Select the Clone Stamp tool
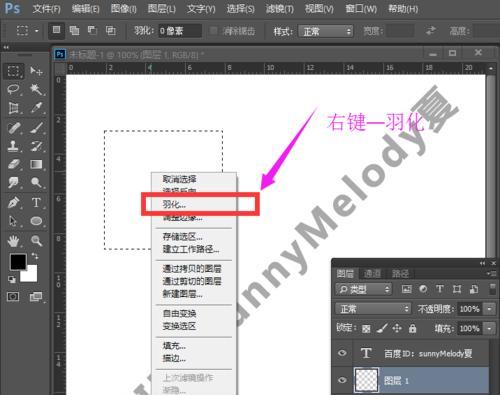 (x=13, y=146)
